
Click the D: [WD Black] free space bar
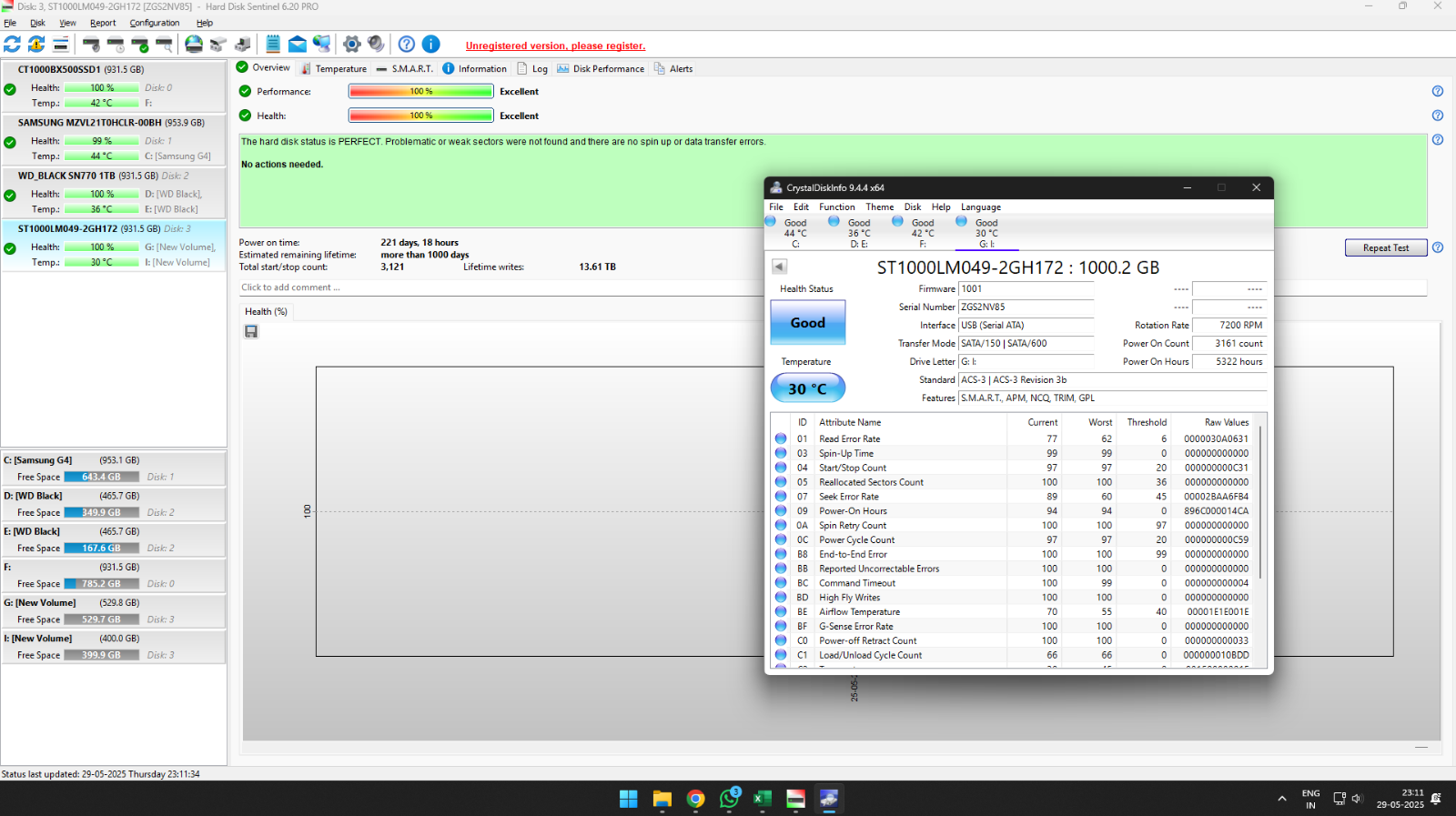[x=101, y=512]
